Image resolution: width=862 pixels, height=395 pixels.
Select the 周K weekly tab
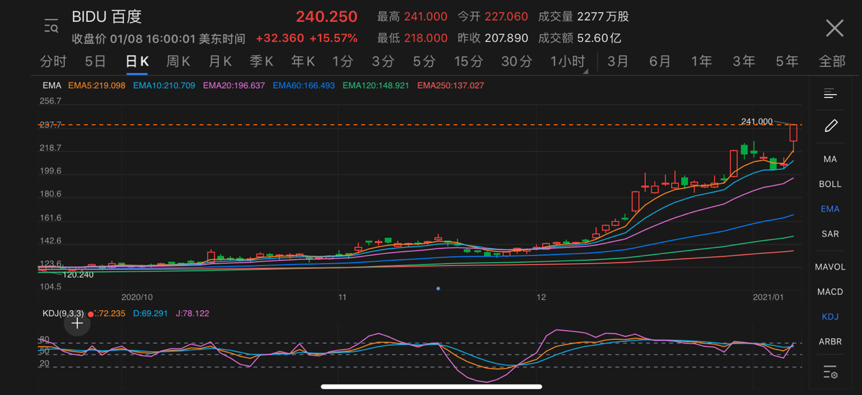pyautogui.click(x=178, y=62)
